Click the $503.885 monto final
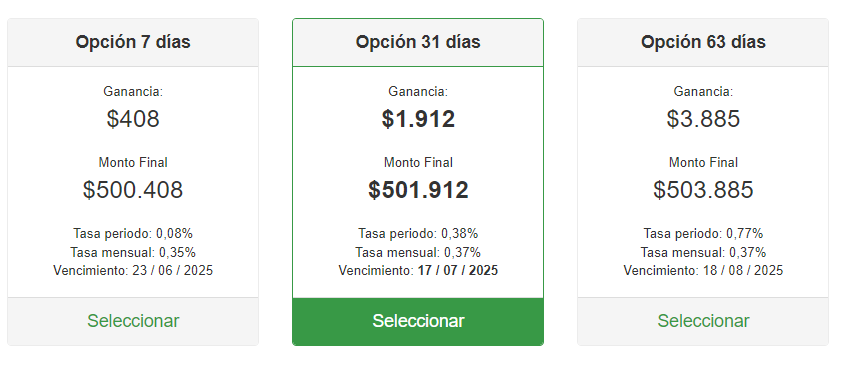 tap(703, 190)
